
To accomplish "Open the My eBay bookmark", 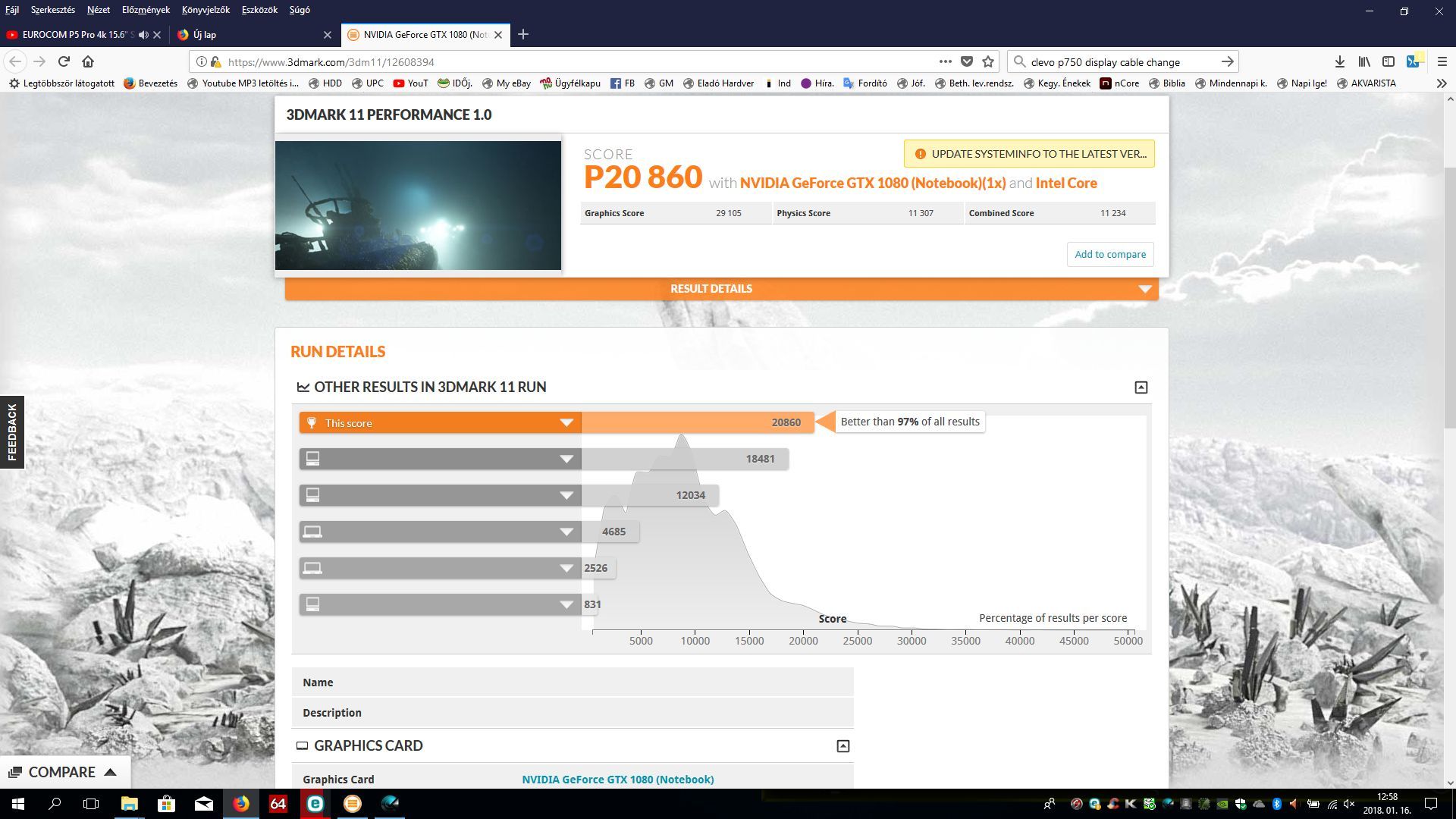I will [x=506, y=83].
